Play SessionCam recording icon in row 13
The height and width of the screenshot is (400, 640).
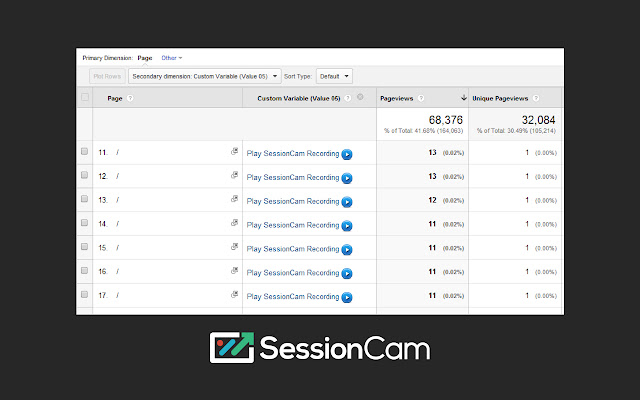[x=347, y=202]
